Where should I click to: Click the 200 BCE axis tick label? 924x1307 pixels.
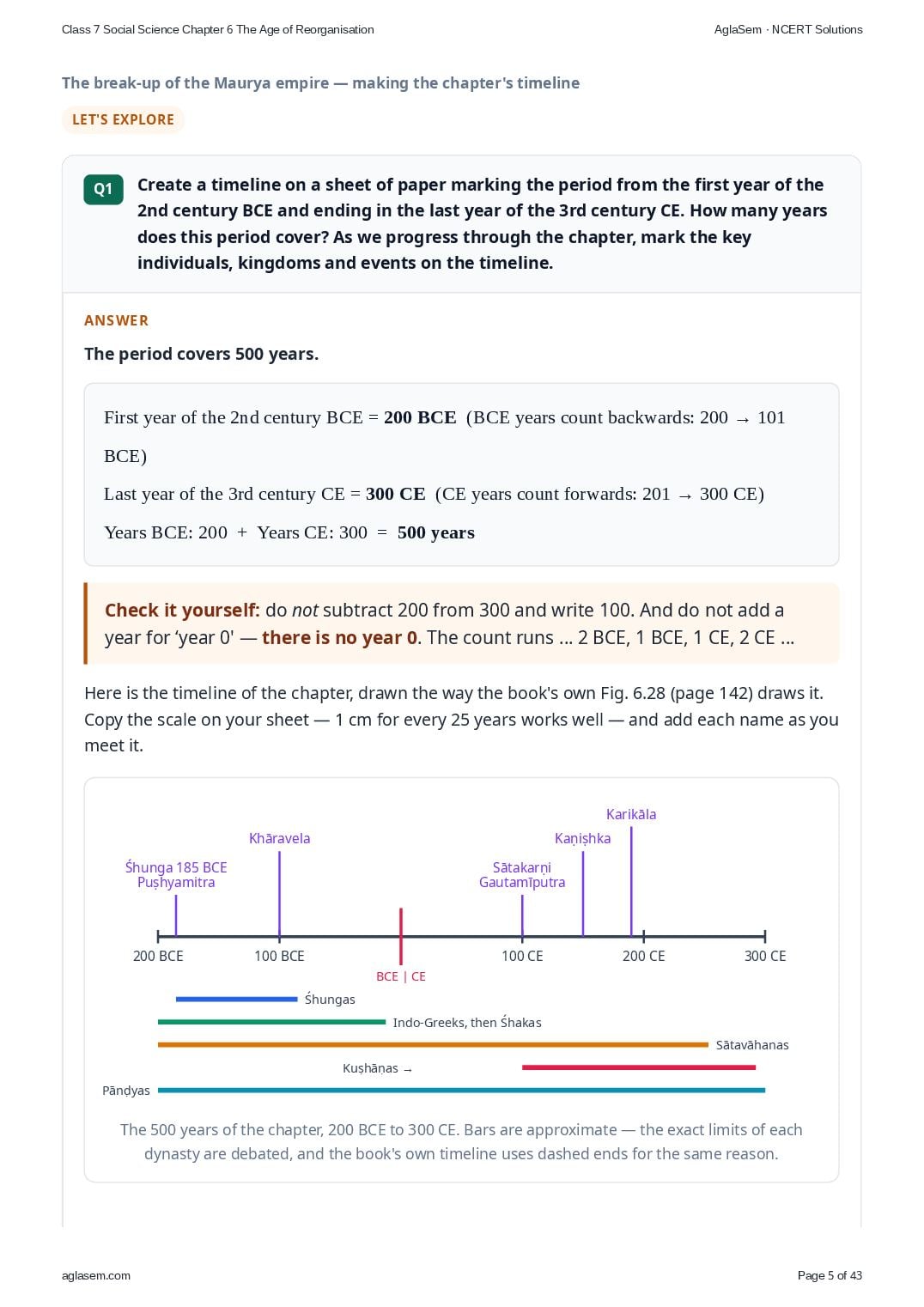(x=158, y=956)
